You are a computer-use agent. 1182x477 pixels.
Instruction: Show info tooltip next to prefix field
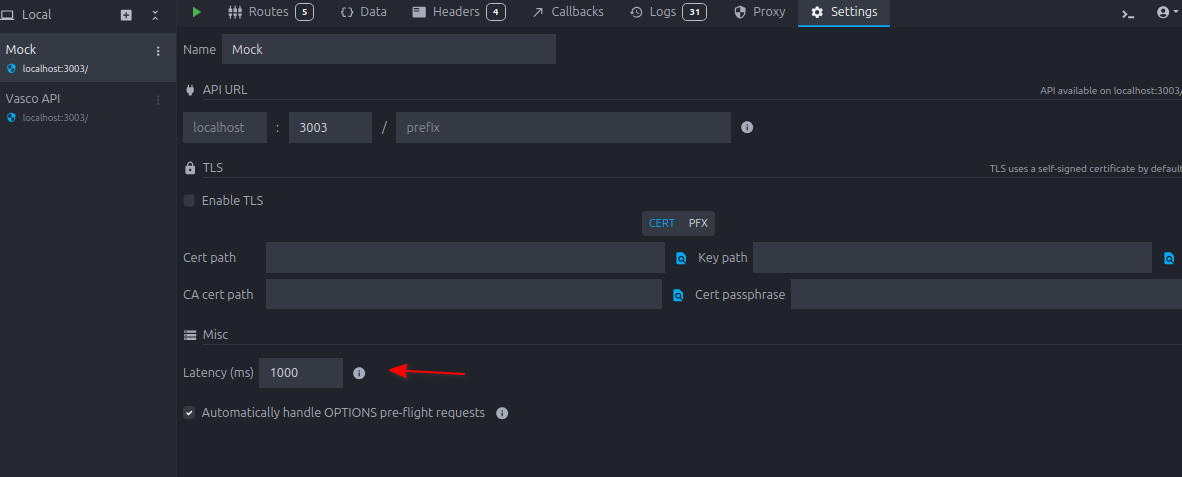click(x=746, y=128)
